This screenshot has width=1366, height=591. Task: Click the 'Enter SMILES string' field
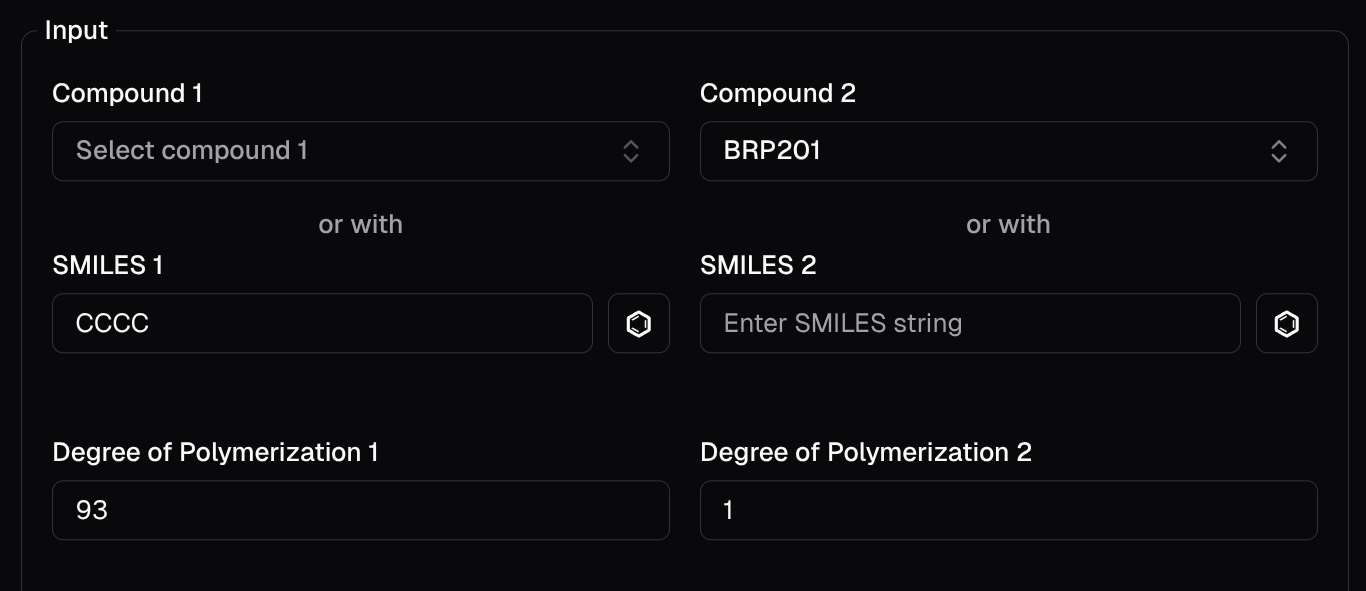(970, 323)
